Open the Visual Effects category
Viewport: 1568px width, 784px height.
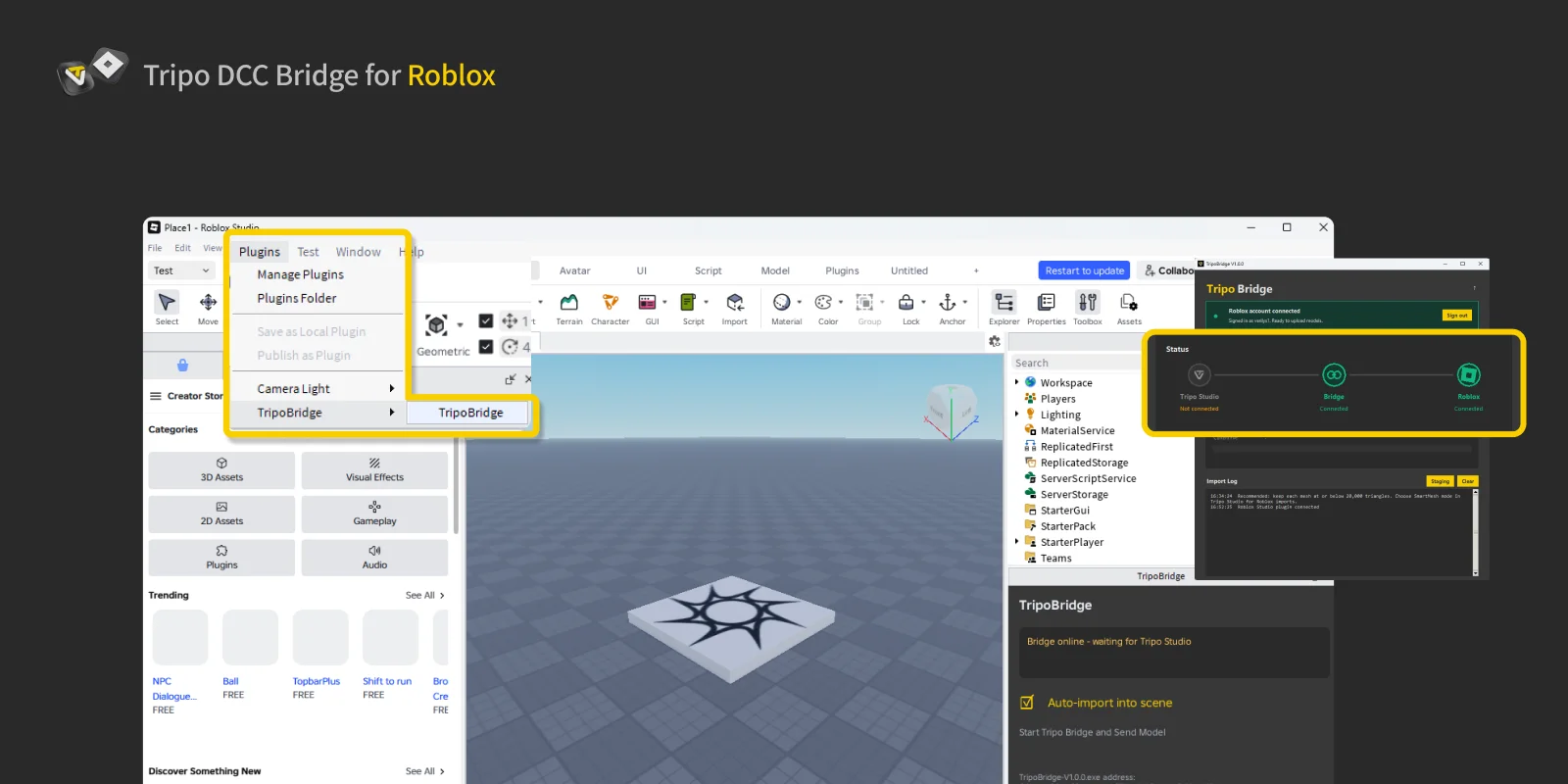click(374, 470)
